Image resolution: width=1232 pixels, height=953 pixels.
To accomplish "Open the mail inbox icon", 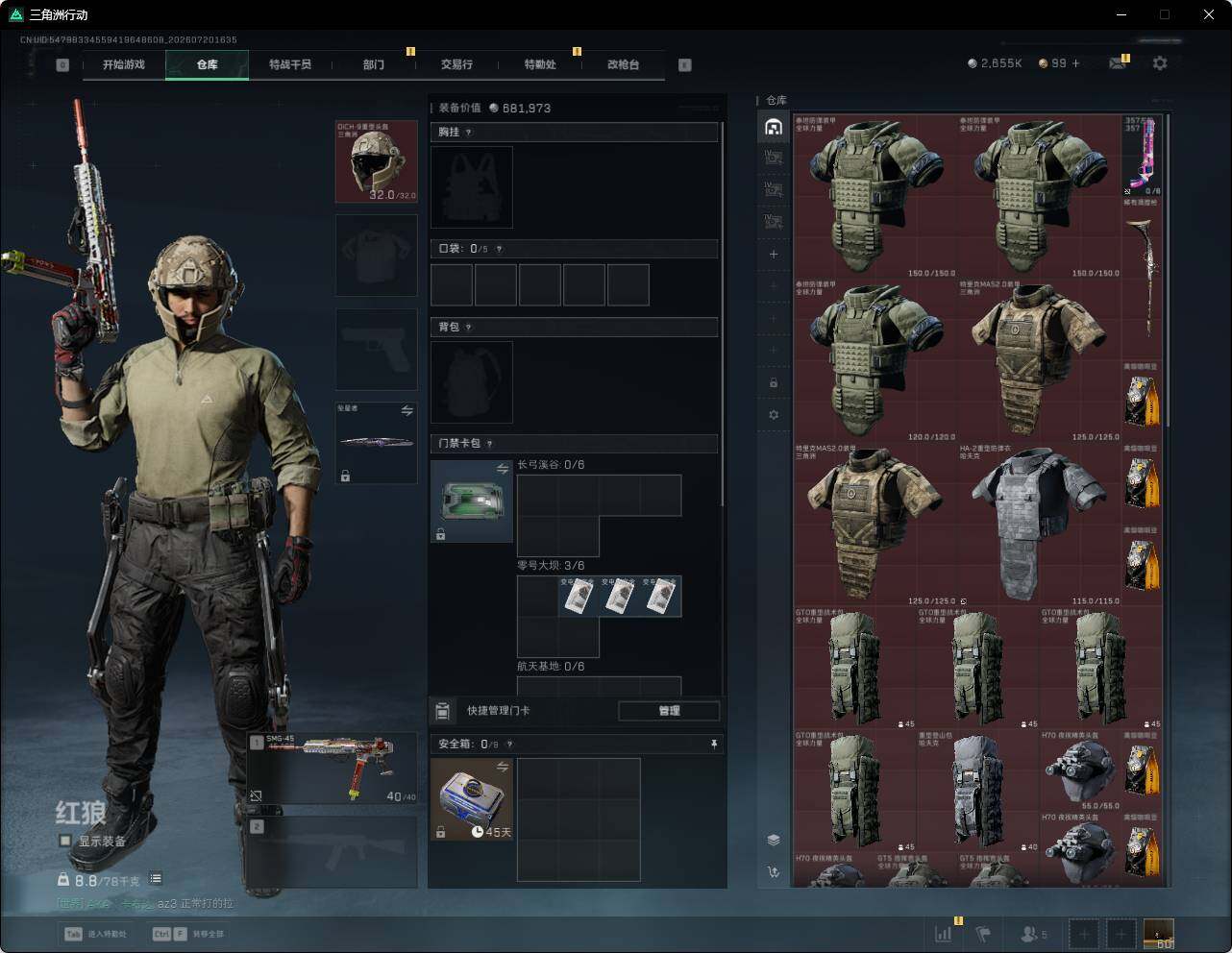I will click(x=1117, y=63).
